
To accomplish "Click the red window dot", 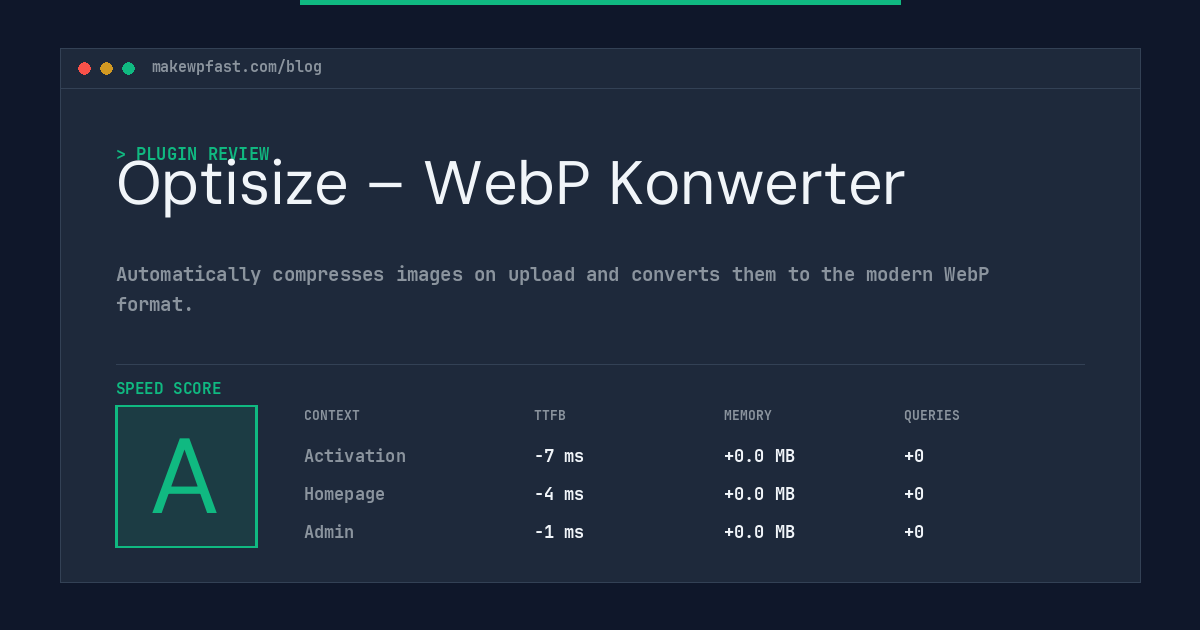I will tap(85, 68).
